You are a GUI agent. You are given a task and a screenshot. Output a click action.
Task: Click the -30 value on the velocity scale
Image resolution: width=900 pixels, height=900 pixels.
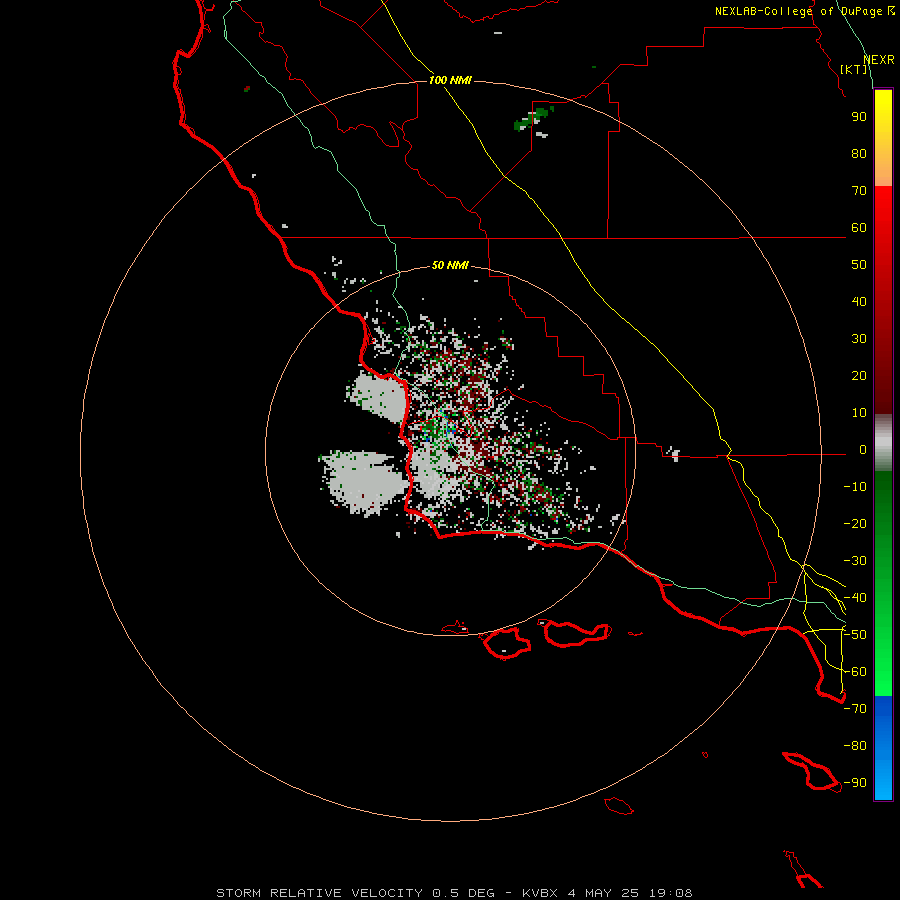855,561
